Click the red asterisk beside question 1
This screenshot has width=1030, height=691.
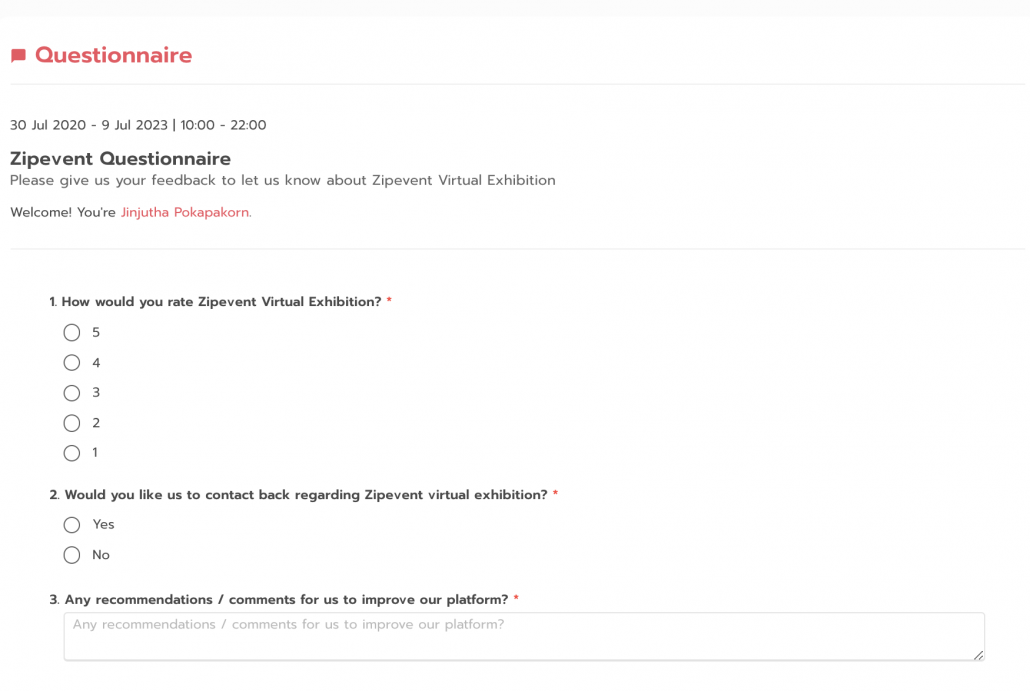pyautogui.click(x=389, y=302)
